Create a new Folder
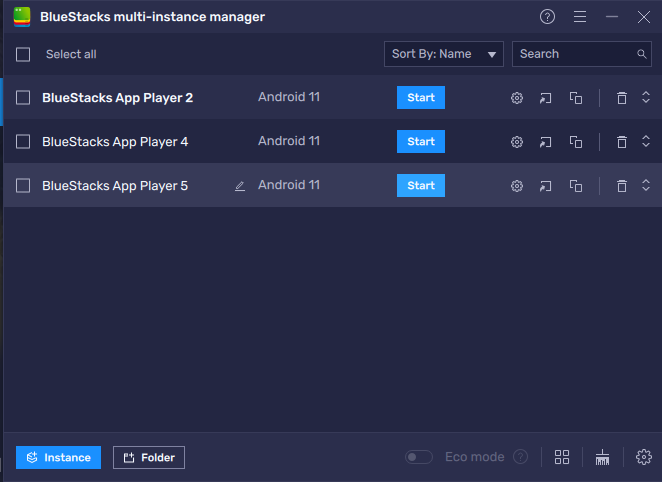The width and height of the screenshot is (662, 482). tap(149, 458)
